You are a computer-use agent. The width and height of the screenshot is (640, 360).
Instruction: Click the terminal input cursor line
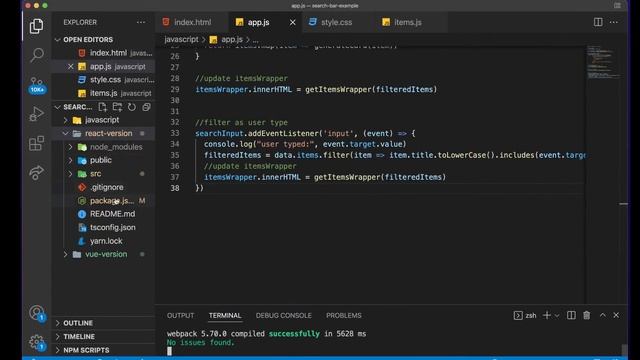point(169,351)
